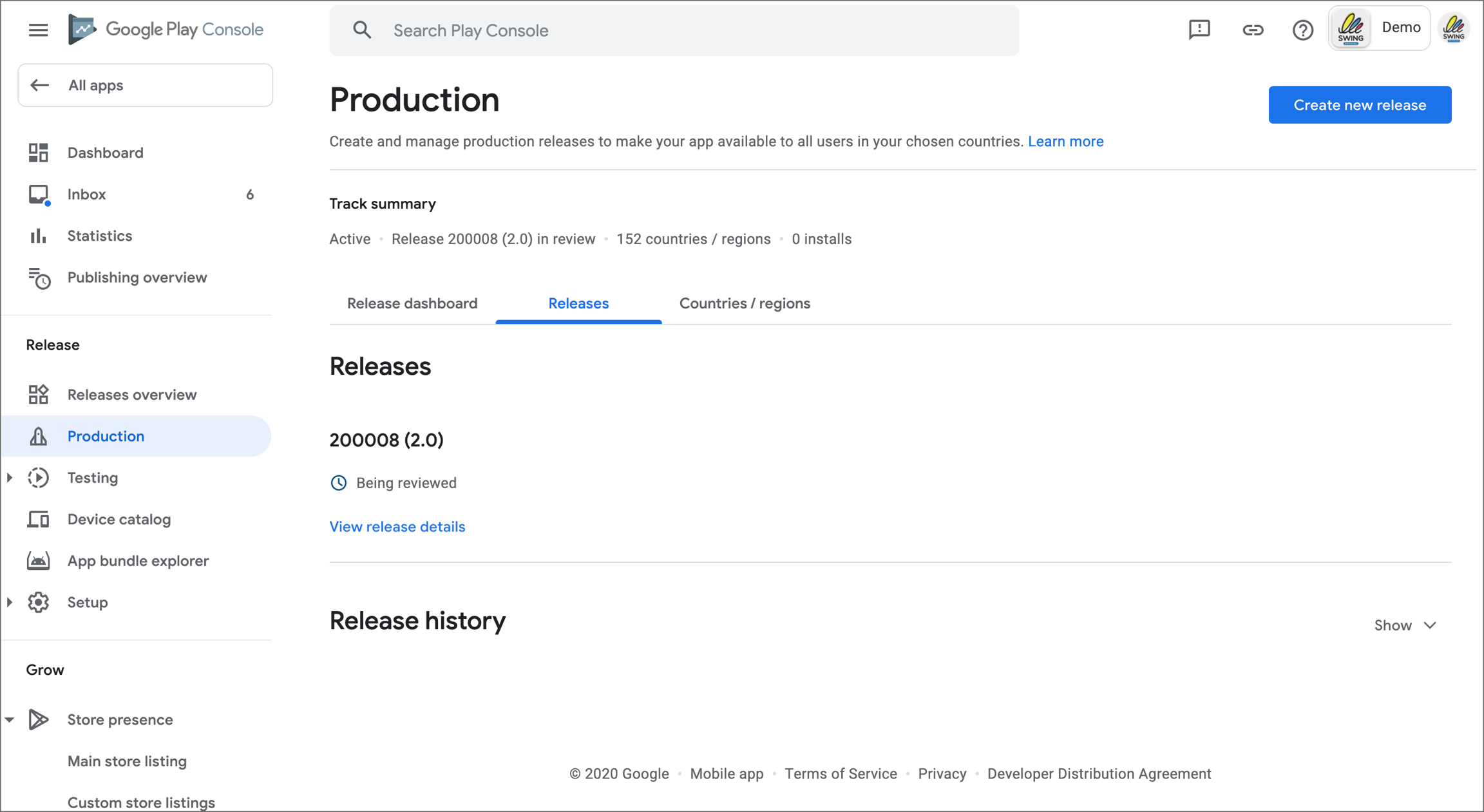Viewport: 1484px width, 812px height.
Task: Collapse the Store presence section
Action: (10, 720)
